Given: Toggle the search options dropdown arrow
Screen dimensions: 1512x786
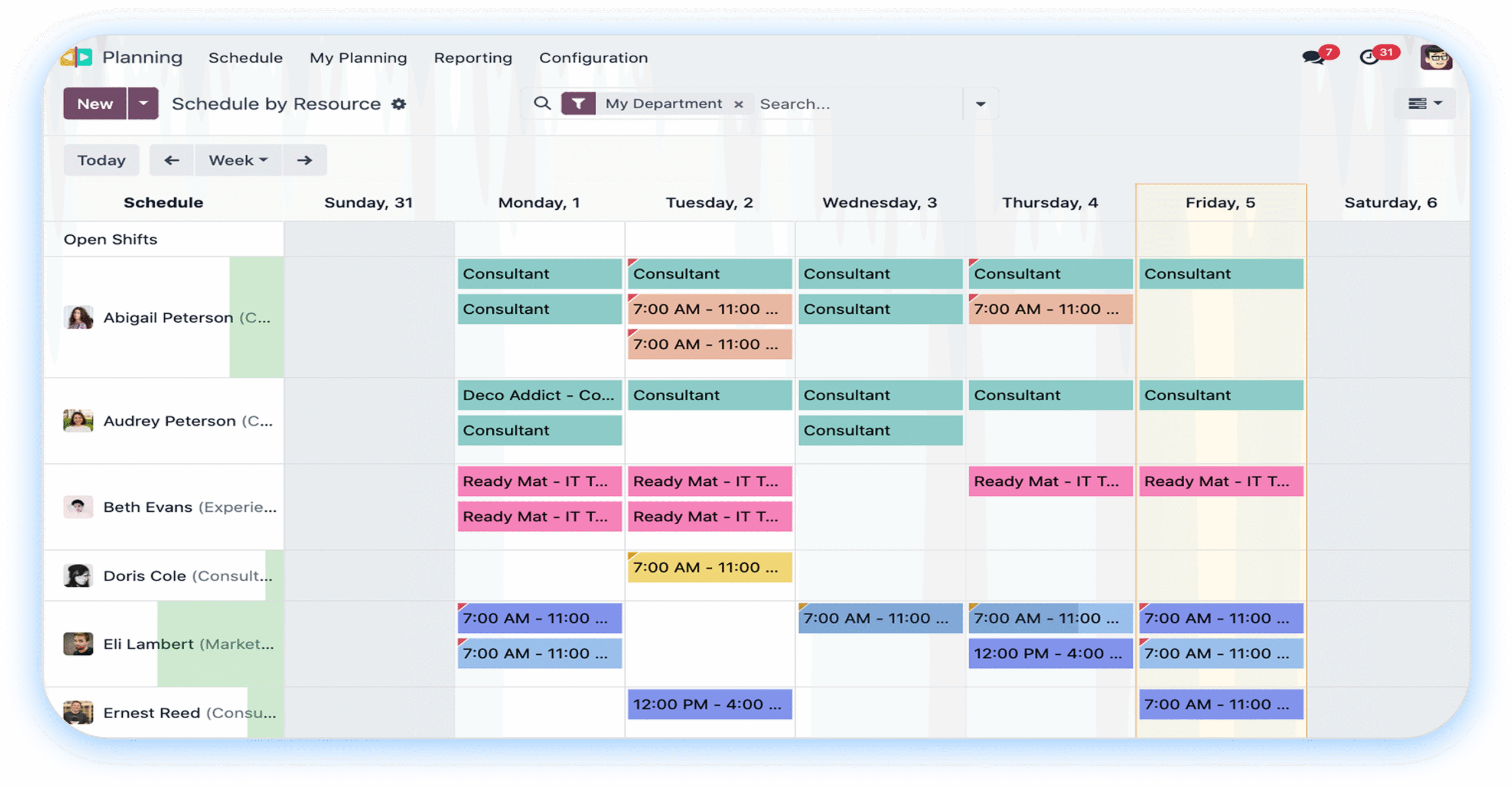Looking at the screenshot, I should (x=980, y=104).
